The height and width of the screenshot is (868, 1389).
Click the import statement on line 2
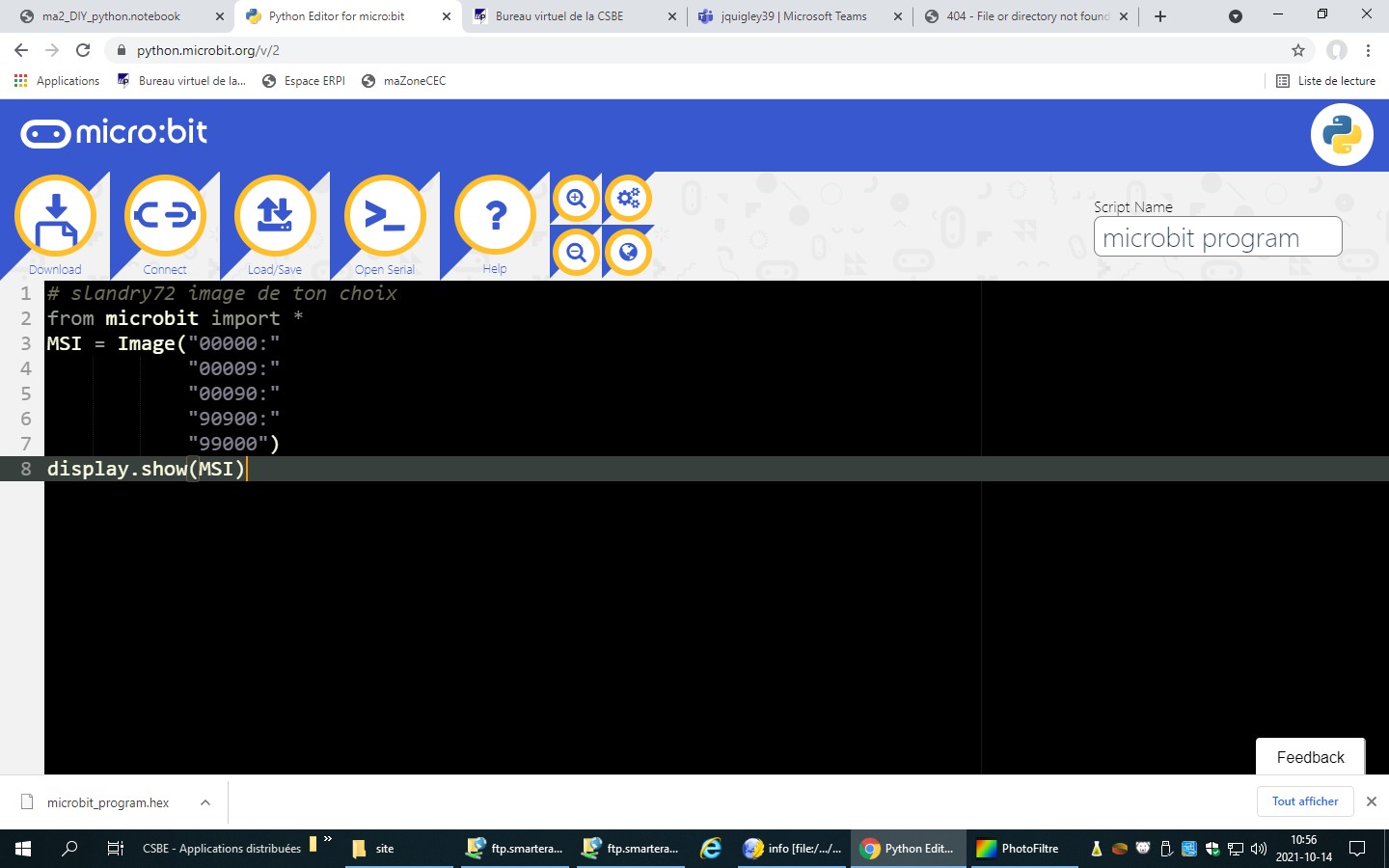(x=176, y=318)
